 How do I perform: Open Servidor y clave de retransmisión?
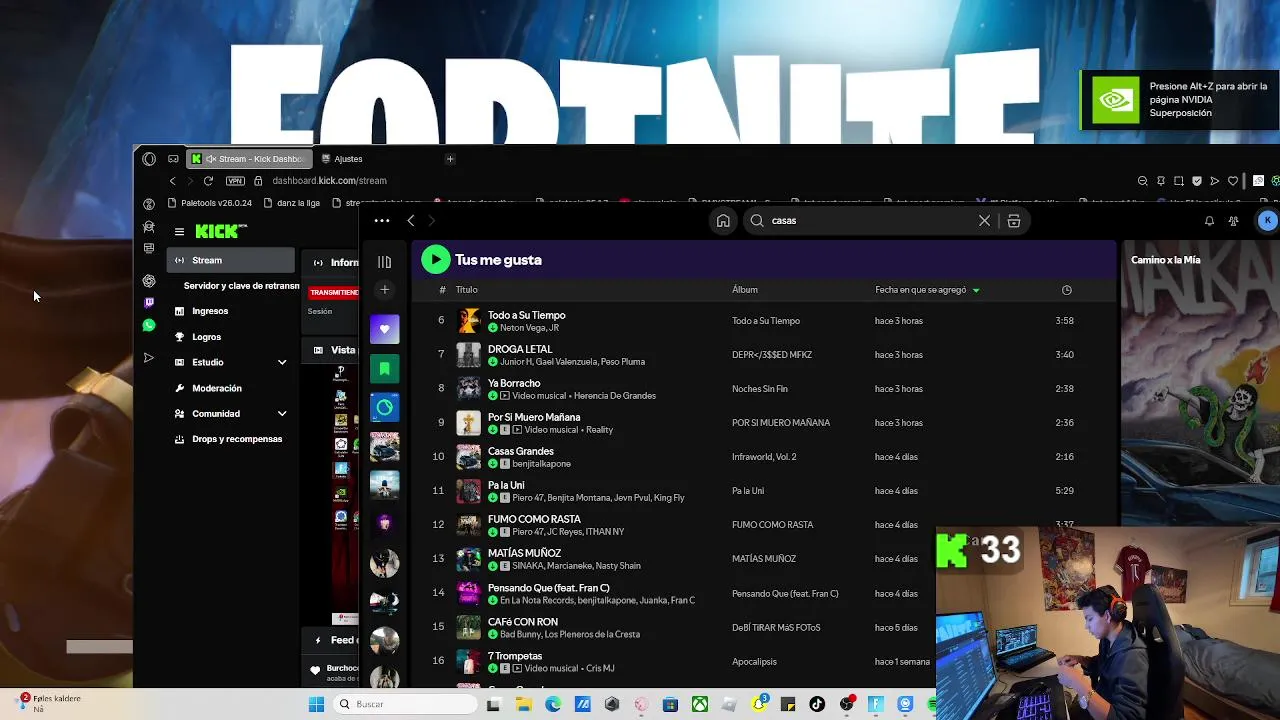(241, 286)
